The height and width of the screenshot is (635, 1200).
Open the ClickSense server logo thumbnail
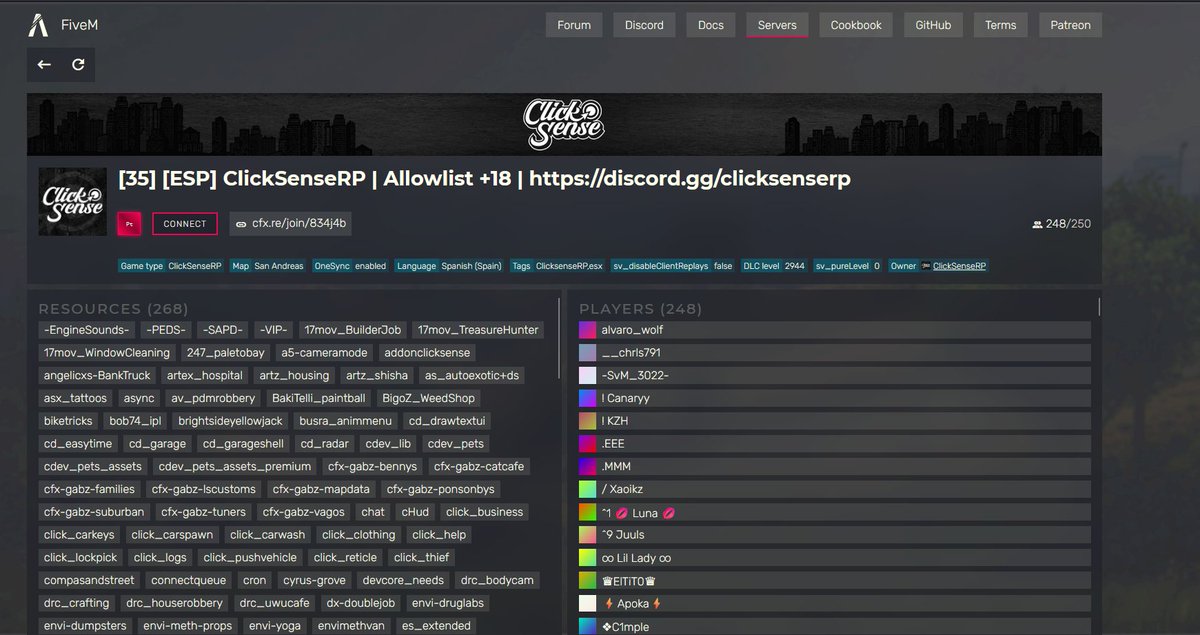point(73,201)
